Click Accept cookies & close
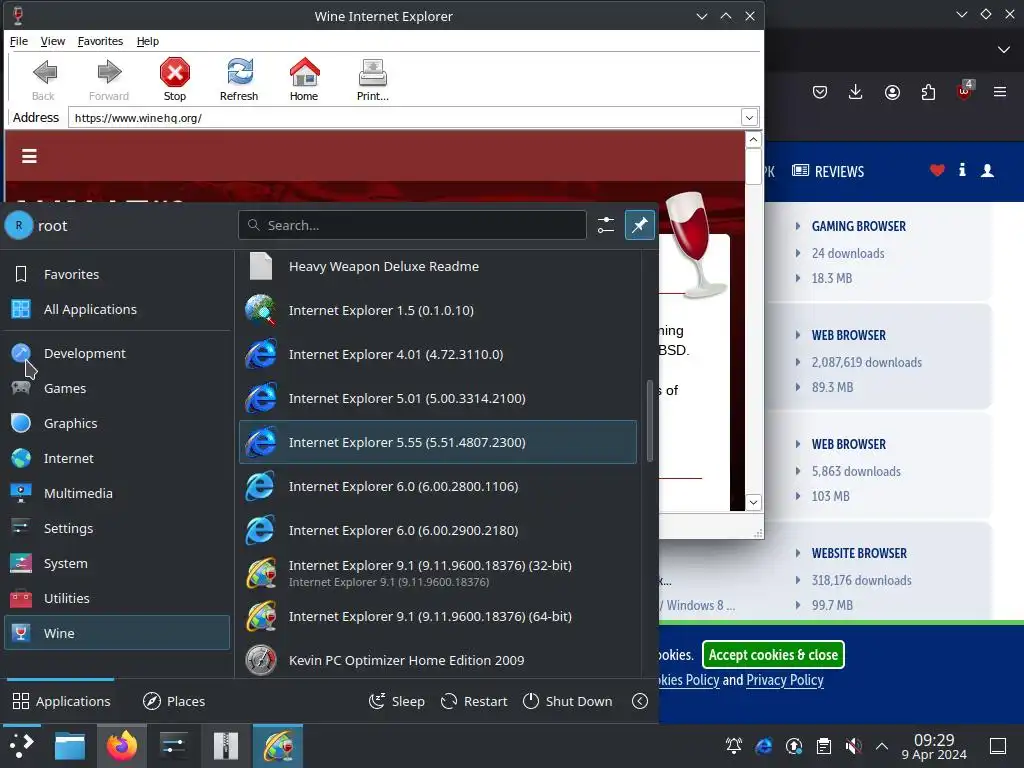1024x768 pixels. click(x=773, y=655)
